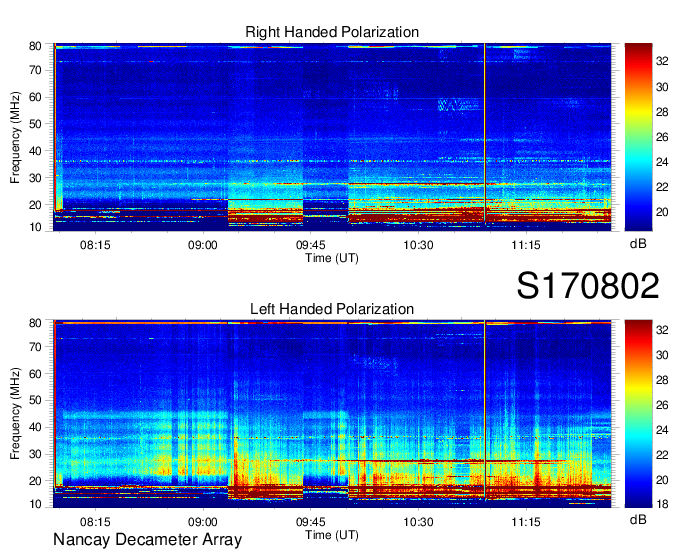
Task: Click the 26 value on Right Handed color bar
Action: tap(662, 137)
